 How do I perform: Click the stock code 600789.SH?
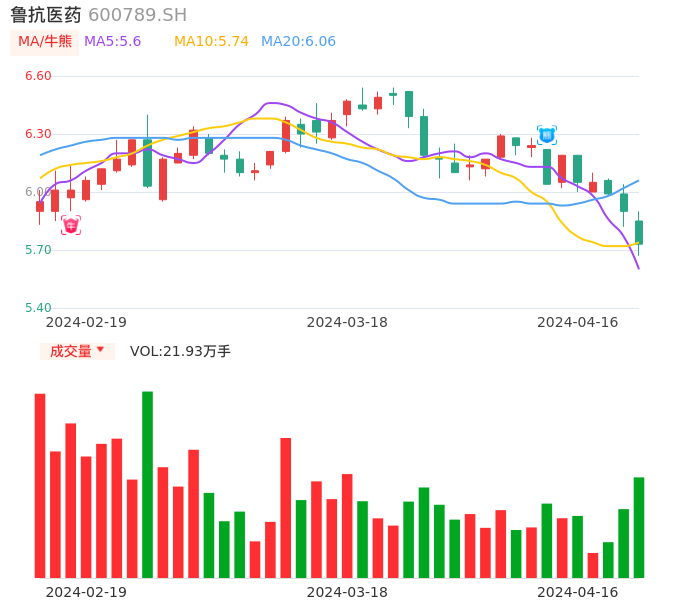[x=137, y=15]
